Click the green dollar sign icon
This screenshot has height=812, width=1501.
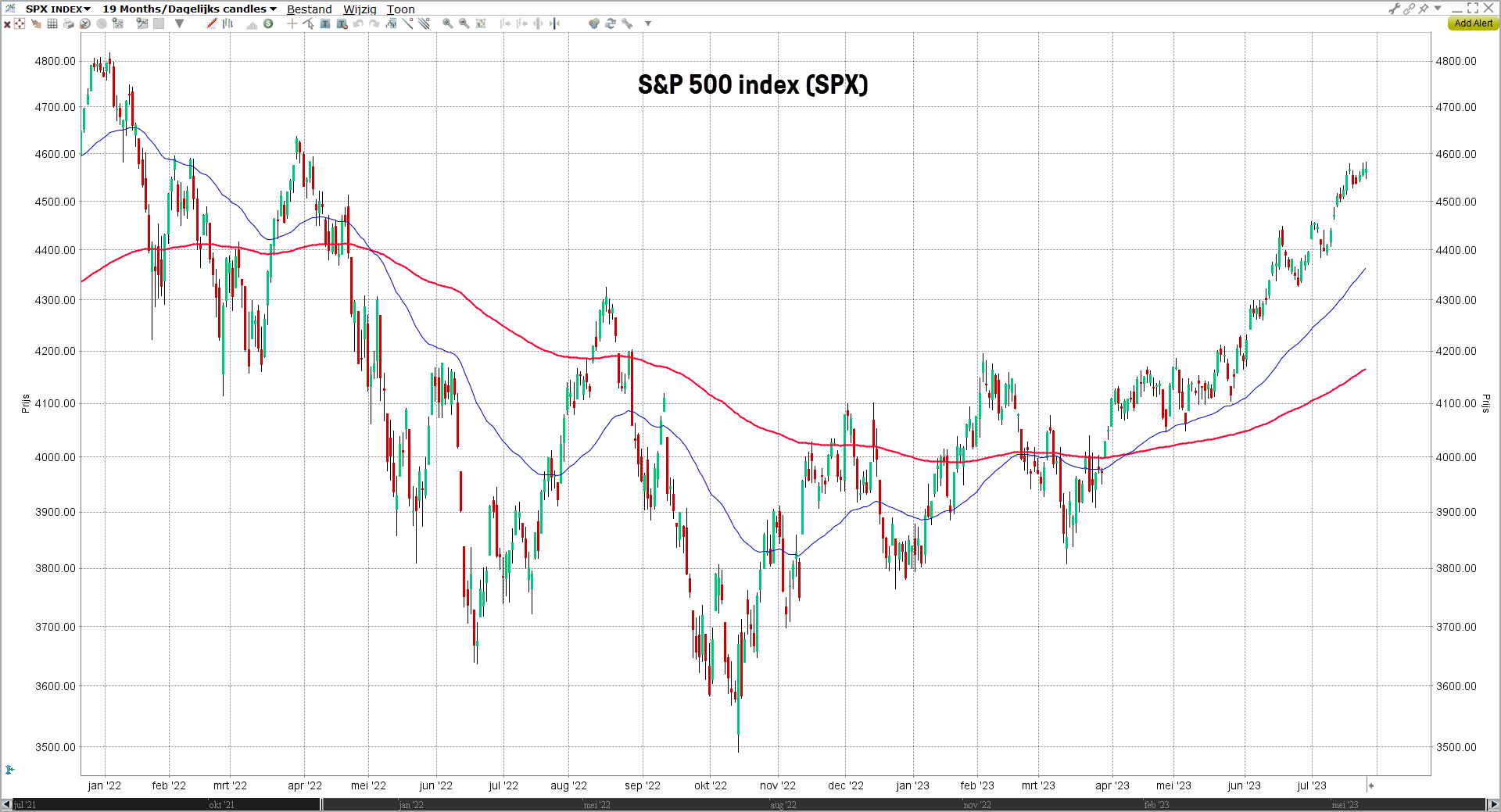(268, 23)
